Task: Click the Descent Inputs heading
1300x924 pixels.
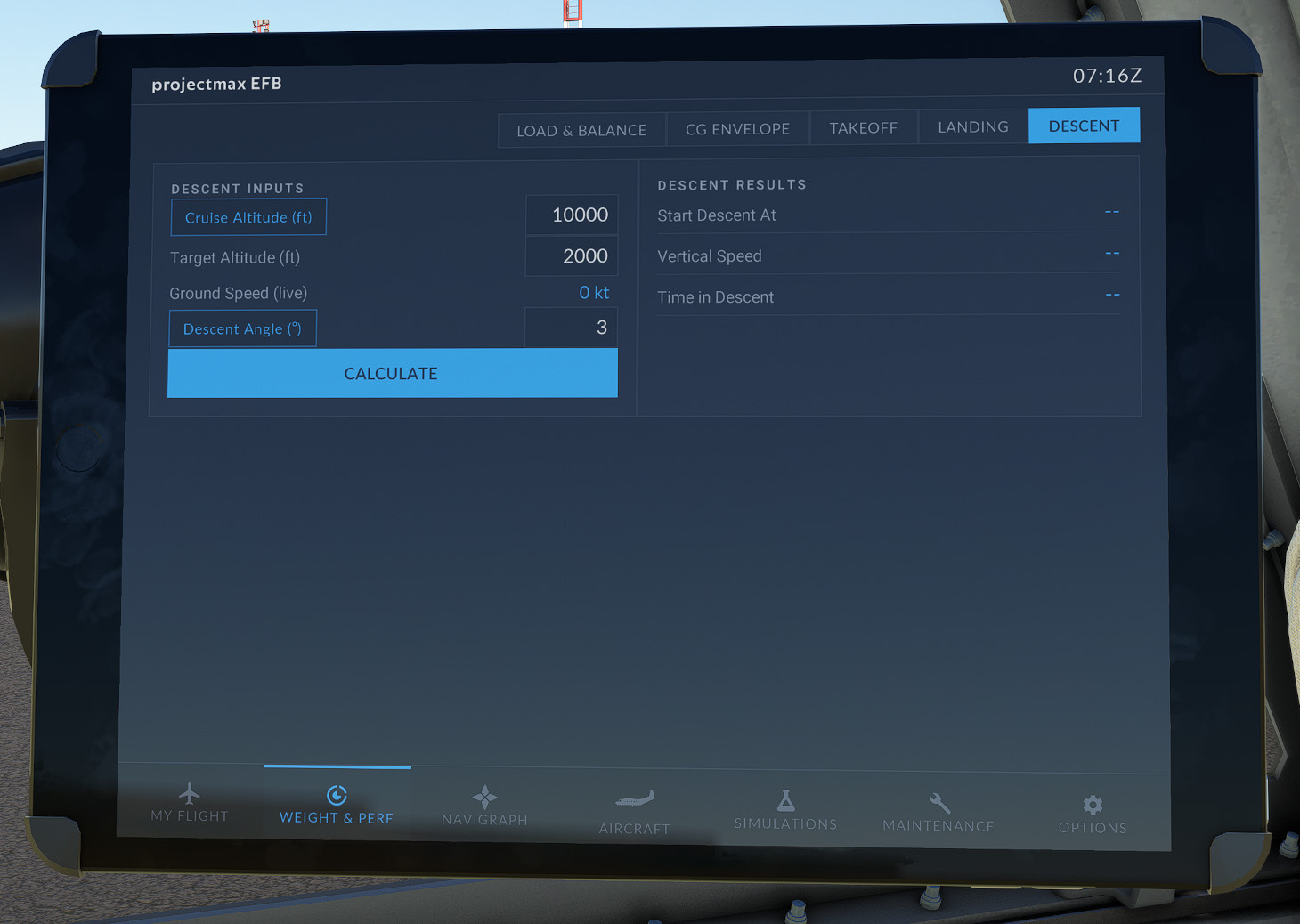Action: pos(238,189)
